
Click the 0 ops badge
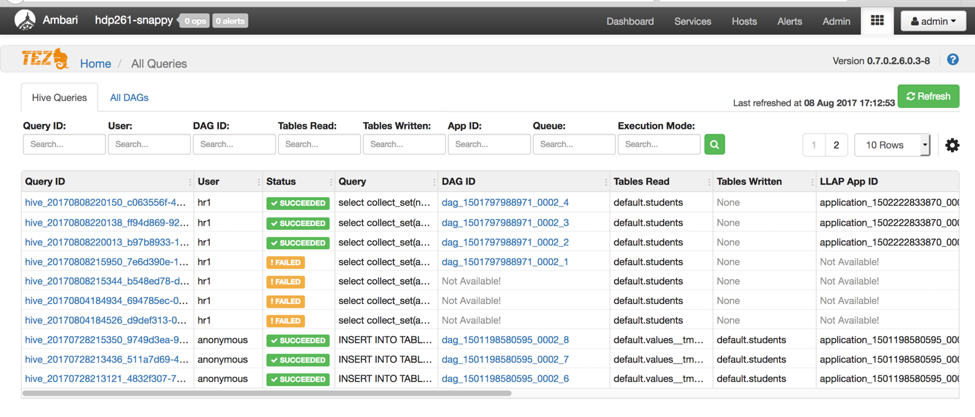[x=193, y=21]
